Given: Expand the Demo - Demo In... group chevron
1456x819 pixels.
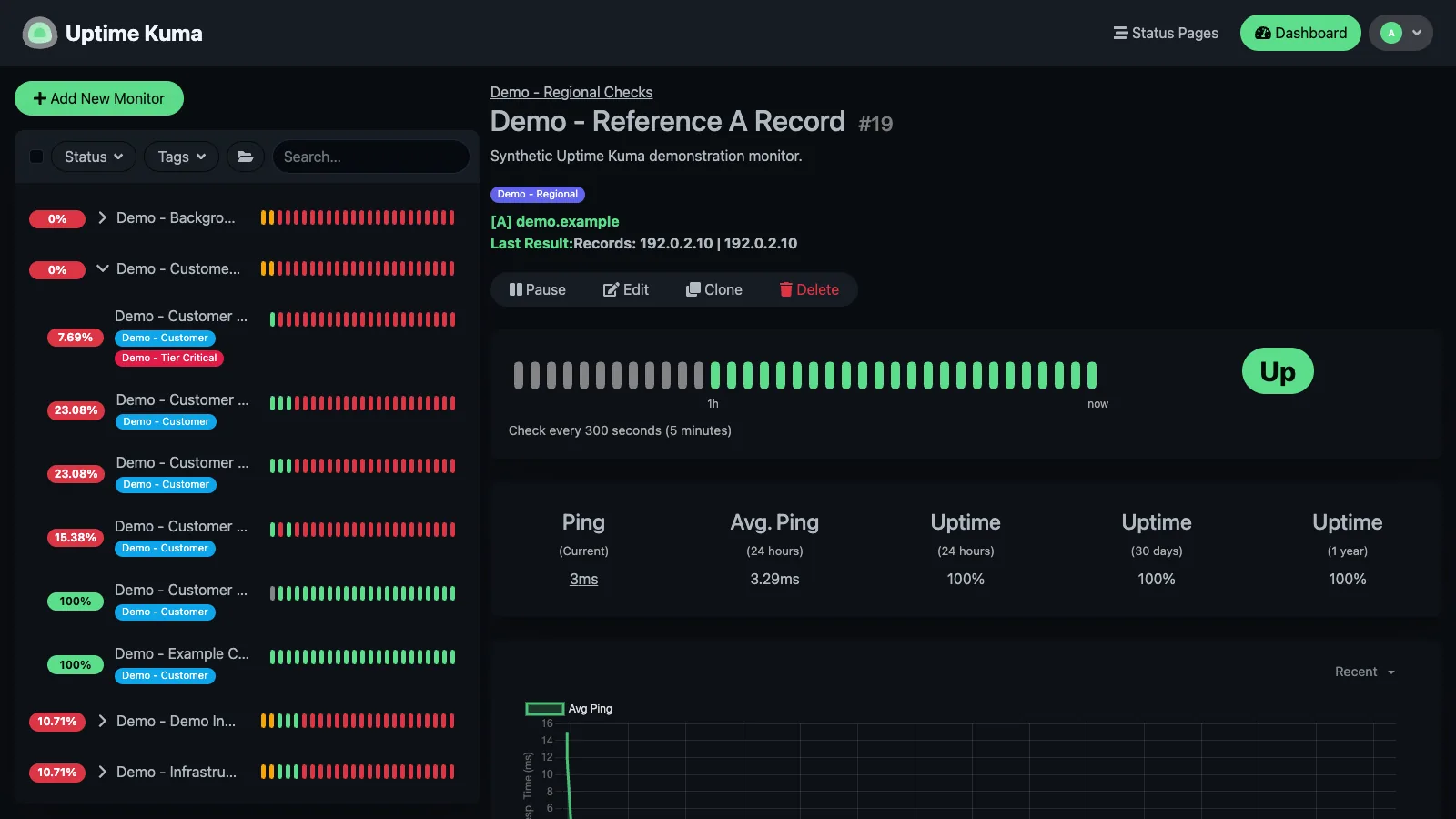Looking at the screenshot, I should [103, 721].
